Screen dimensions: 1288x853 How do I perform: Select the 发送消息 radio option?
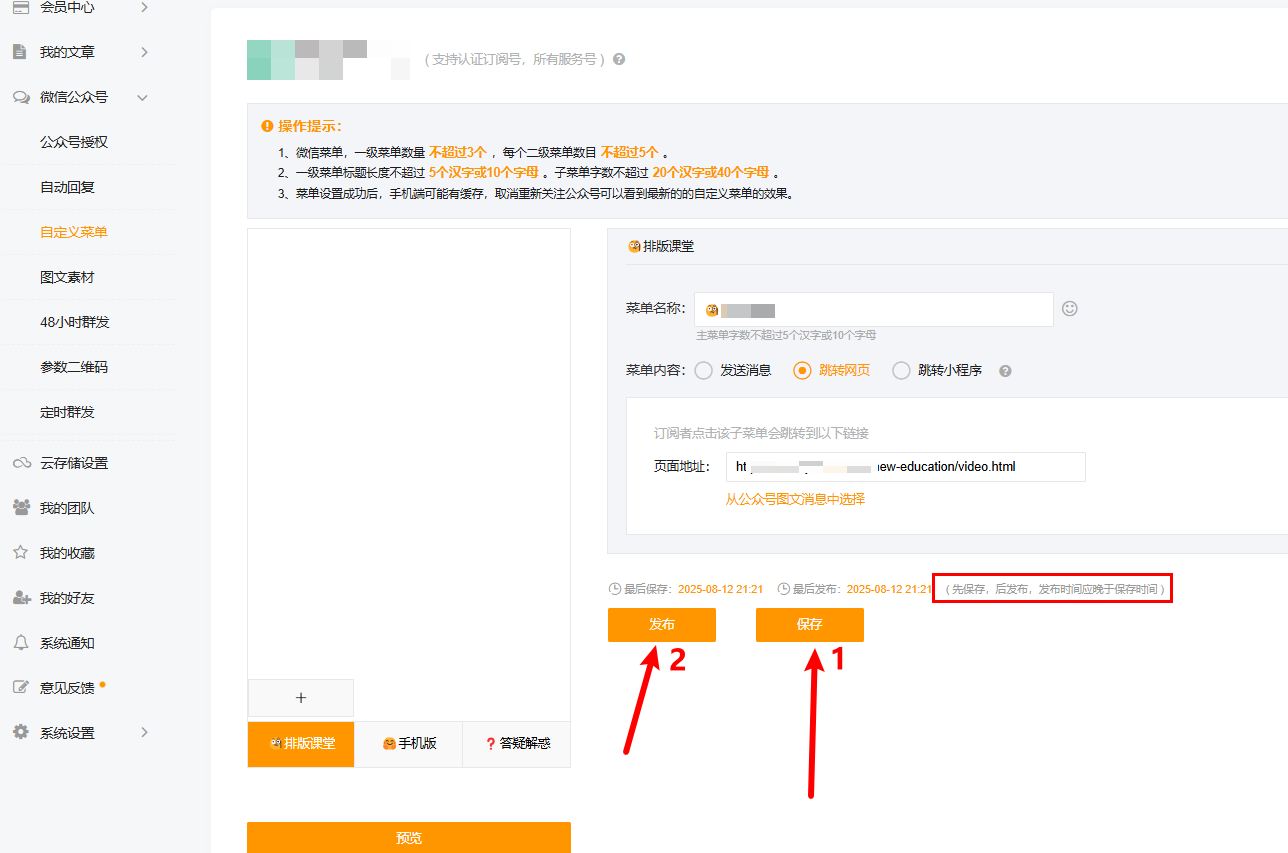coord(704,370)
